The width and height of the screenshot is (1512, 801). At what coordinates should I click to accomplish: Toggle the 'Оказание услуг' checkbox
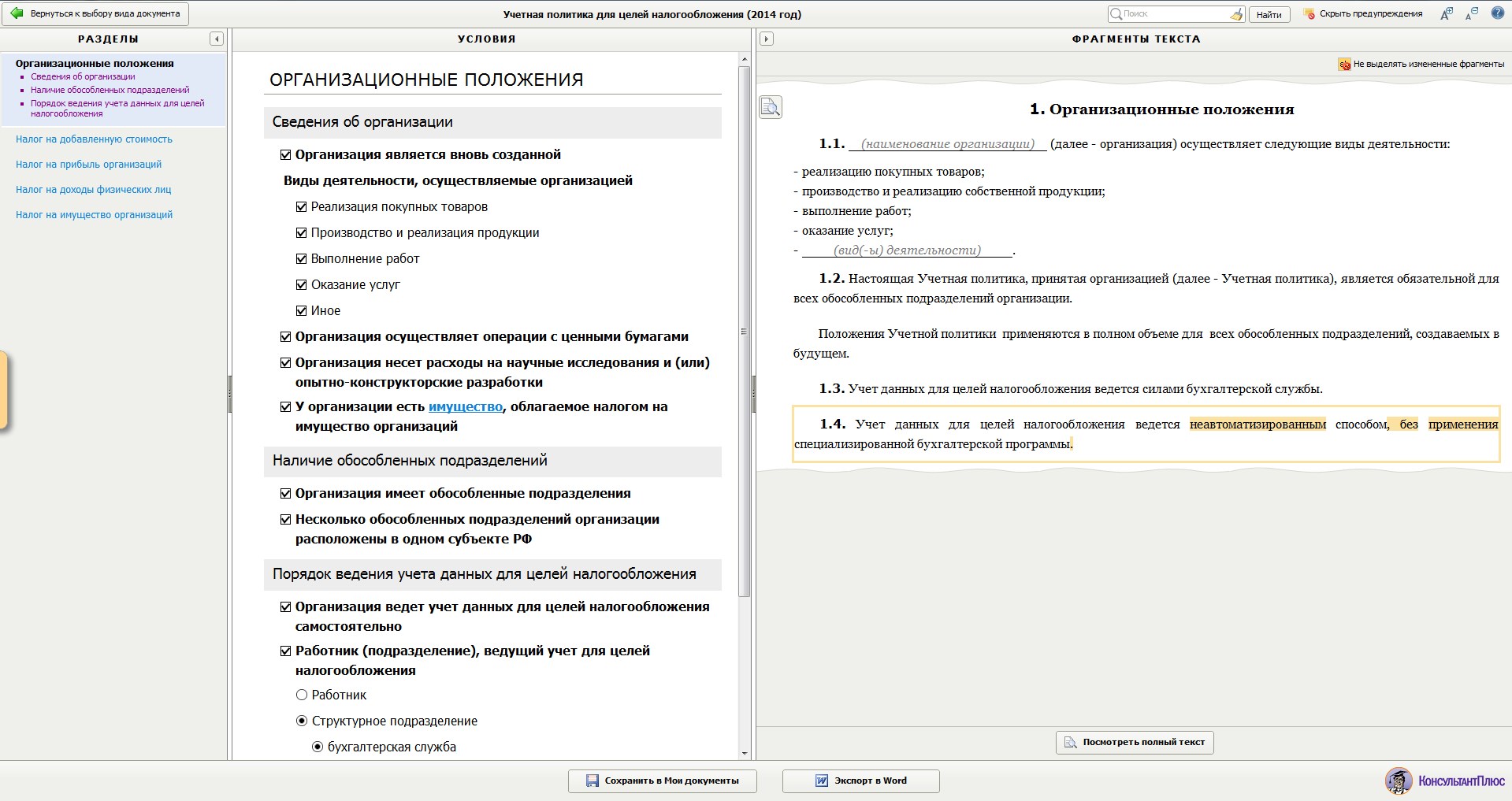[301, 285]
